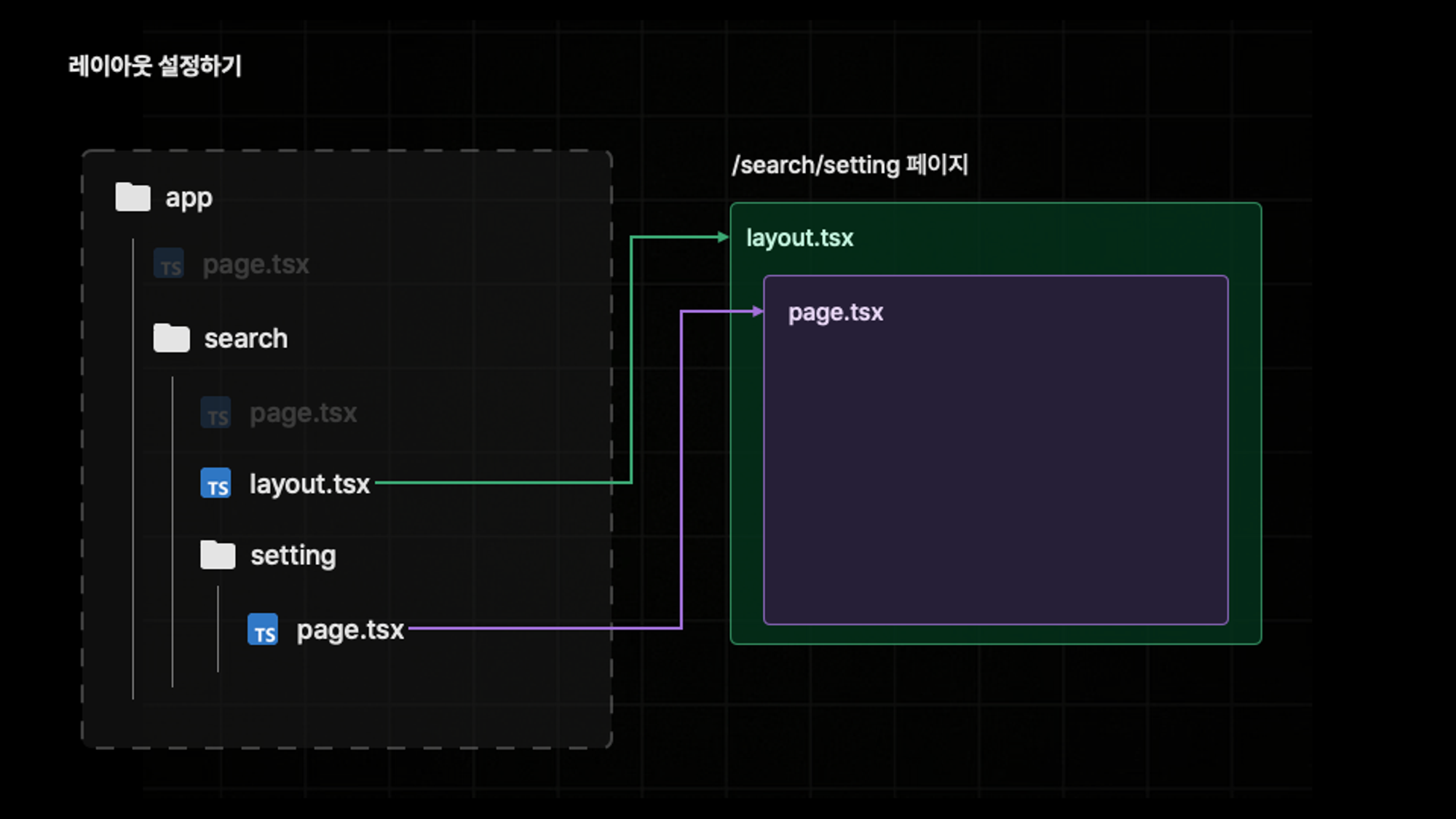Screen dimensions: 1456x819
Task: Click the TS icon beside layout.tsx
Action: click(216, 483)
